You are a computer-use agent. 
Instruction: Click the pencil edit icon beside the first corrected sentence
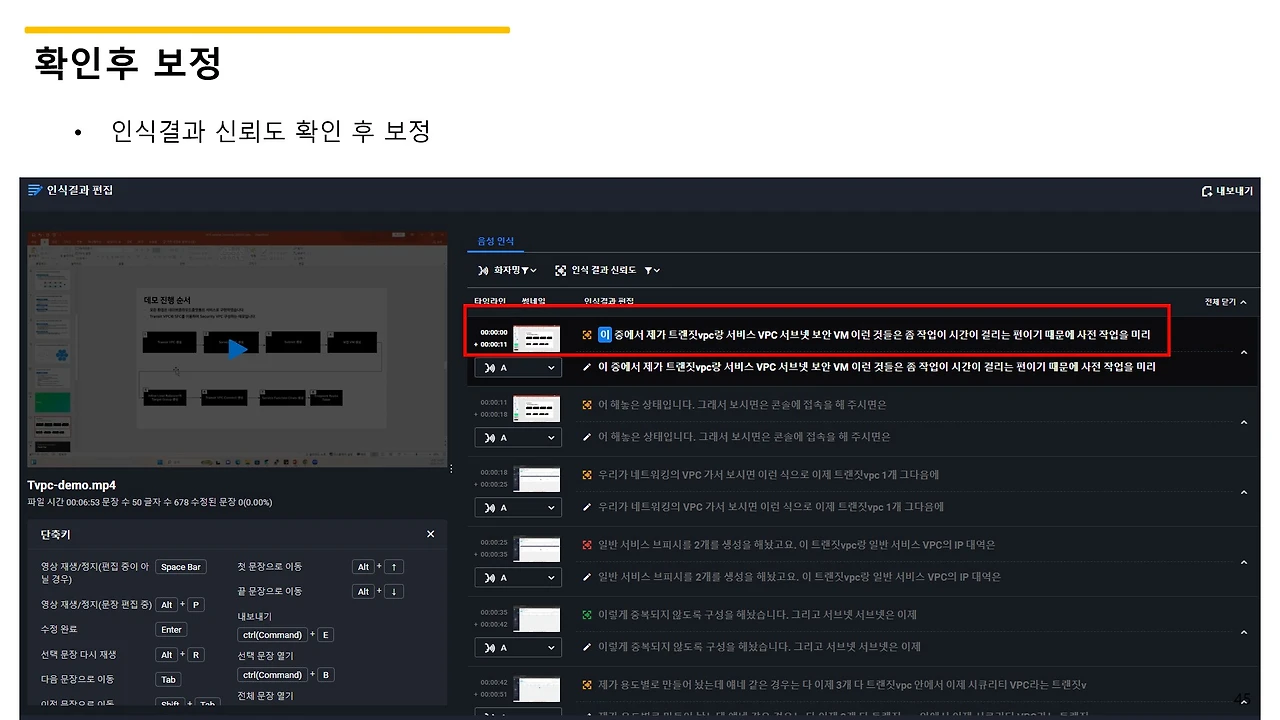[588, 367]
